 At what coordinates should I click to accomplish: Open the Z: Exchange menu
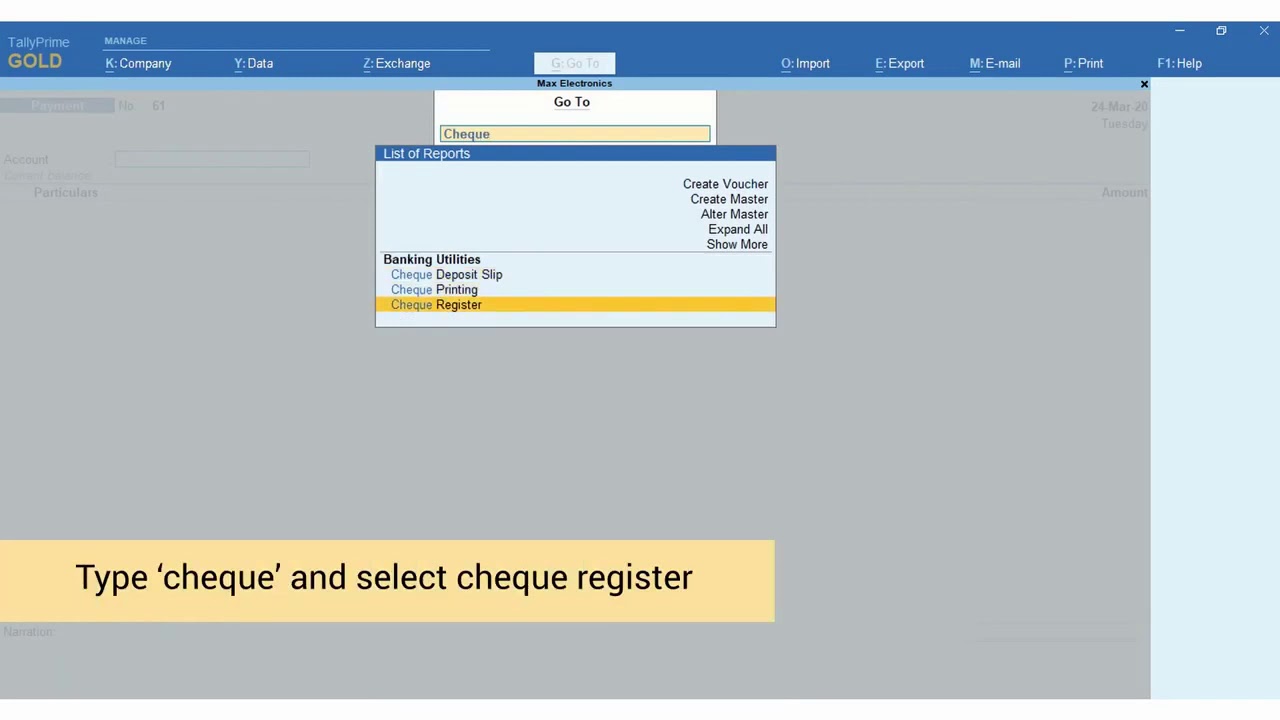pyautogui.click(x=397, y=63)
